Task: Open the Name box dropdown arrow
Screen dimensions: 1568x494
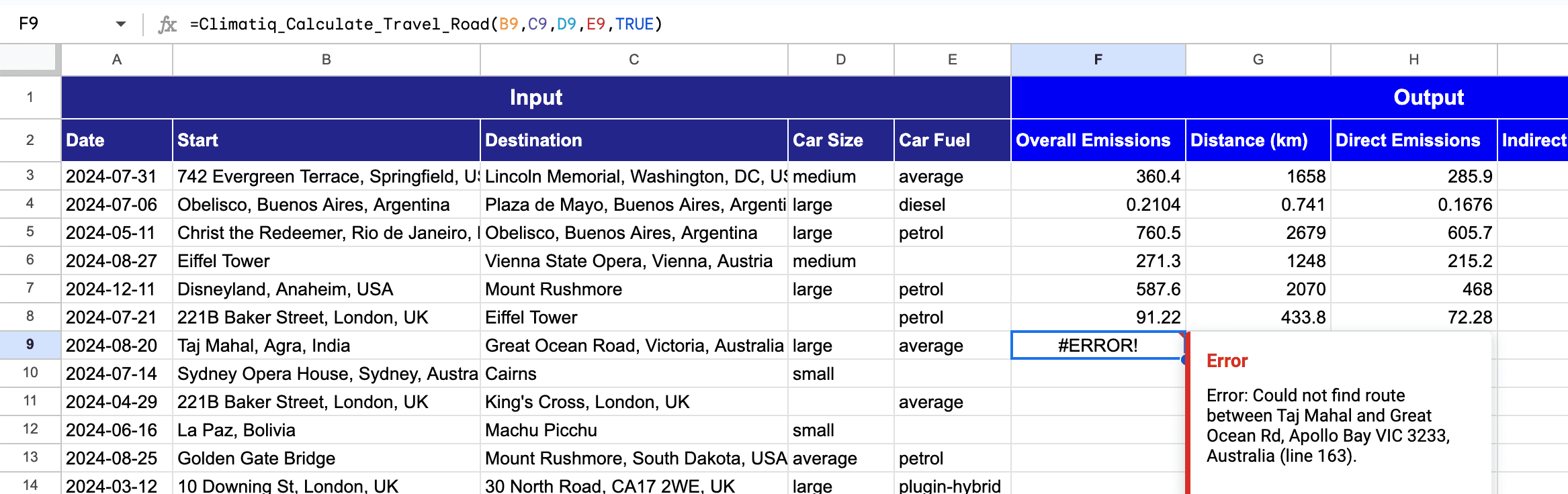Action: [120, 24]
